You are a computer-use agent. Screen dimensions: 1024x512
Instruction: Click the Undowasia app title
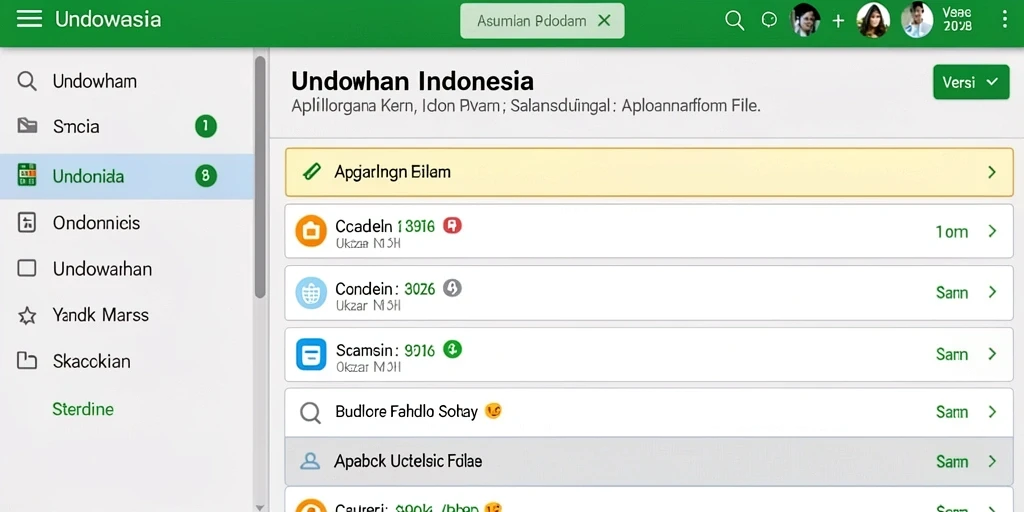108,19
